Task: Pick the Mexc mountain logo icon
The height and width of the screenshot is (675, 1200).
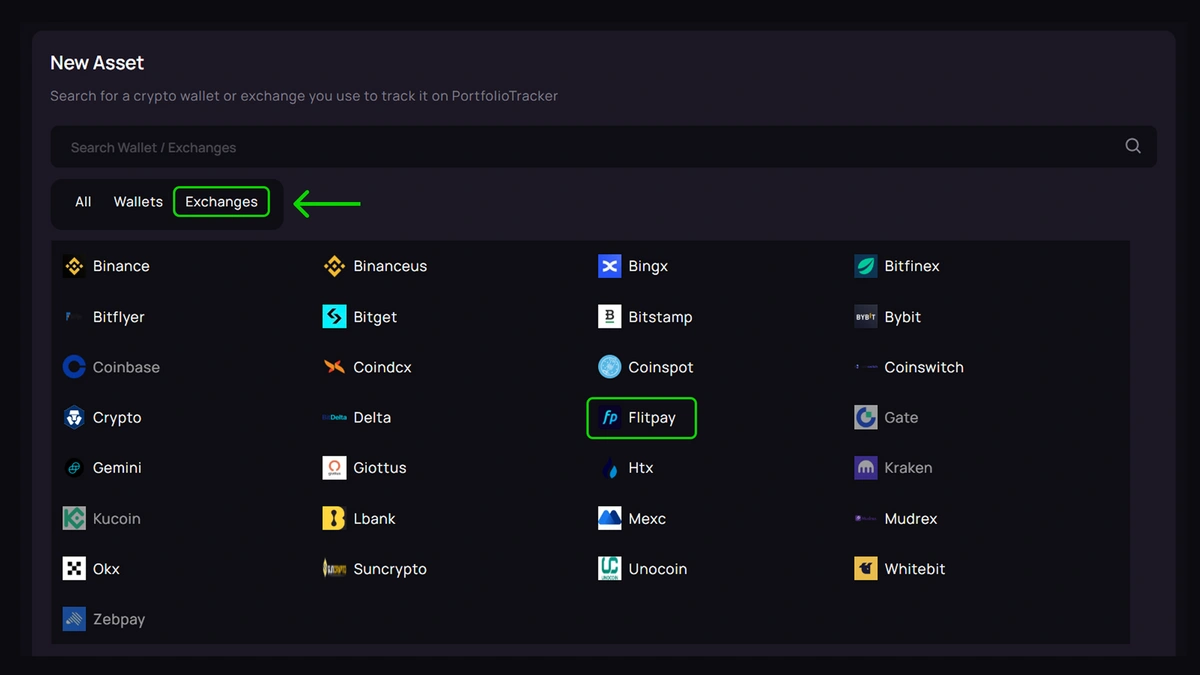Action: (x=610, y=518)
